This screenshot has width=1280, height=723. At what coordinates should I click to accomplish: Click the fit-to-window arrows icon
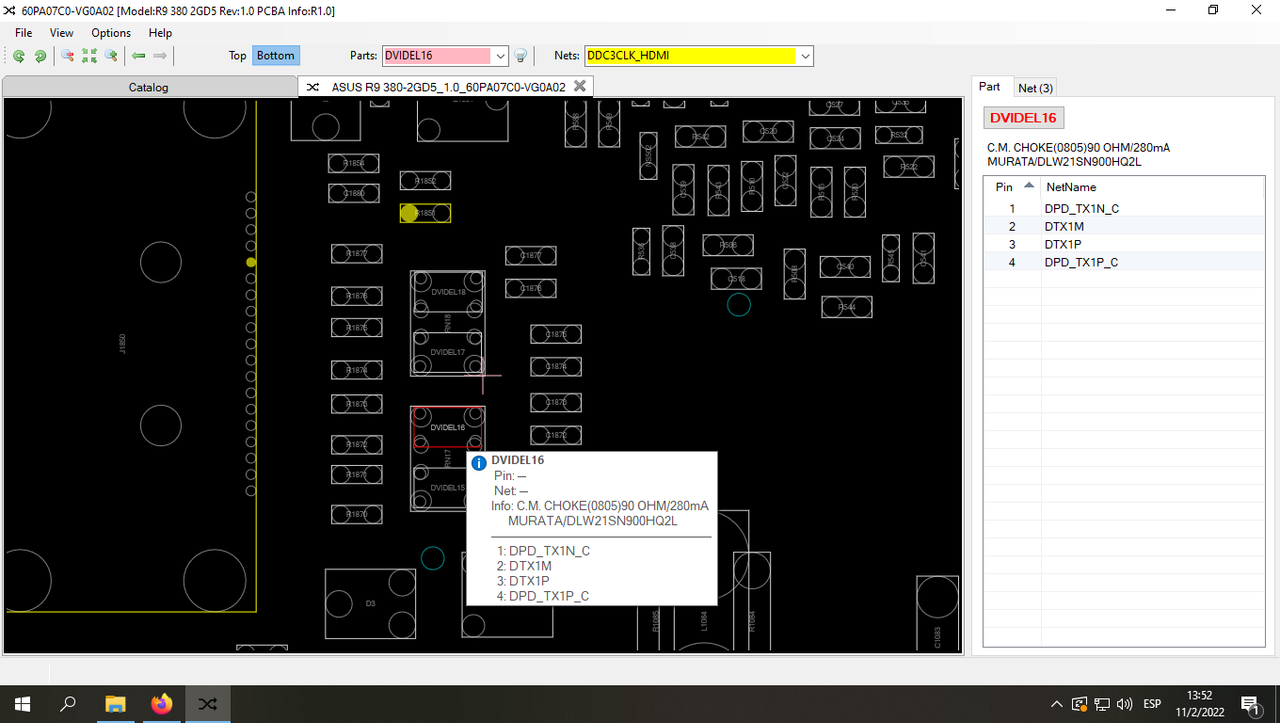[89, 56]
